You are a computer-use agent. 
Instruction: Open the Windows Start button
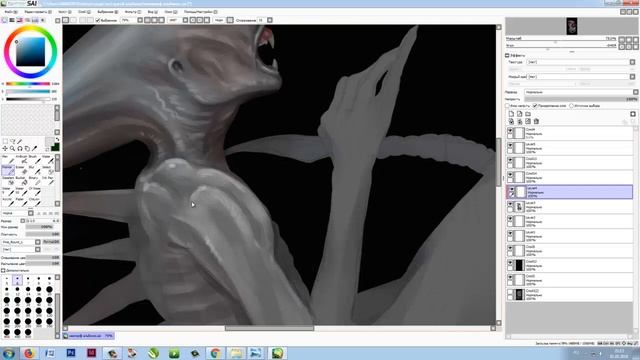click(x=8, y=353)
